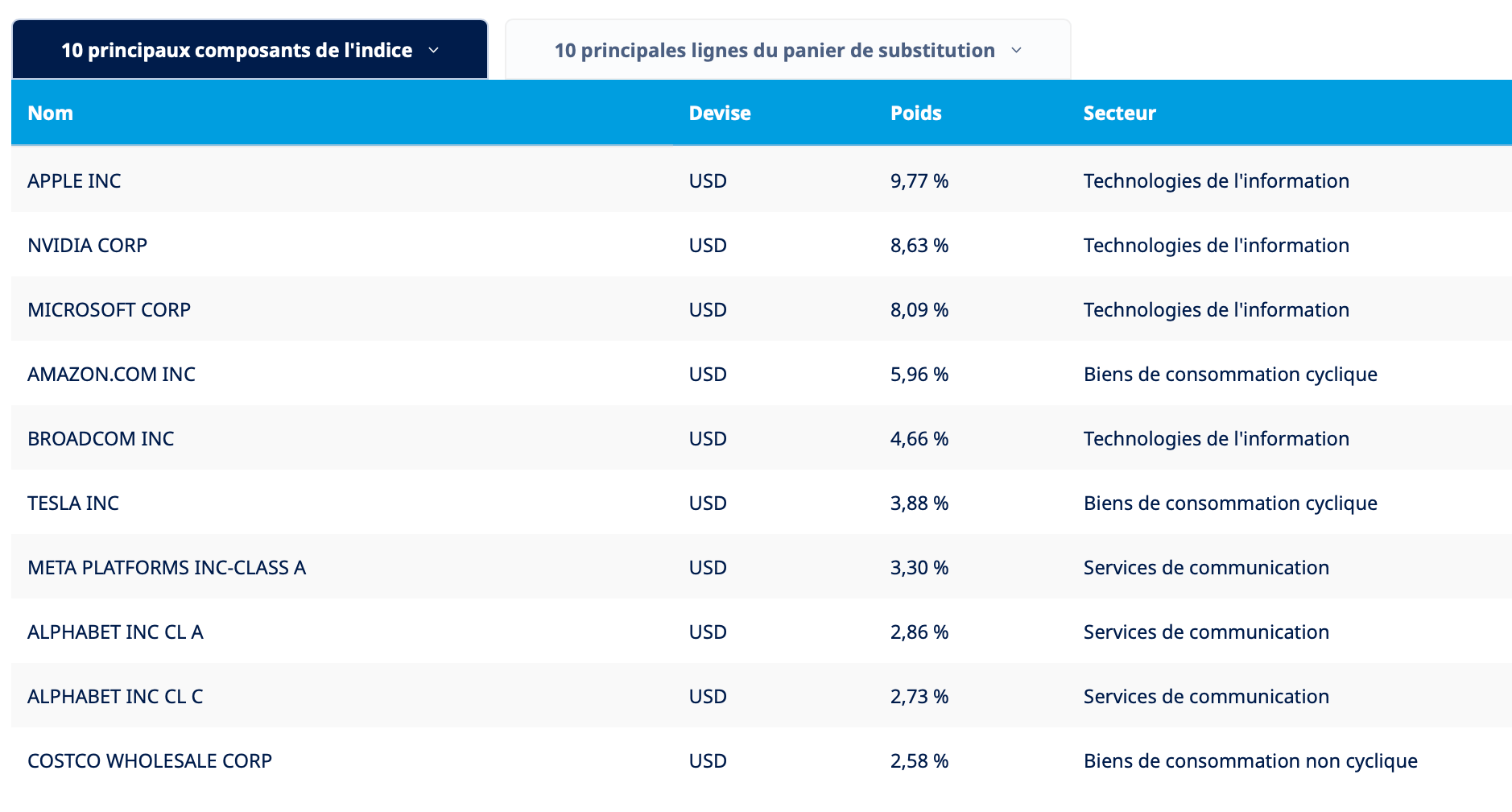Click the 'Devise' column header
The width and height of the screenshot is (1512, 812).
(x=720, y=113)
